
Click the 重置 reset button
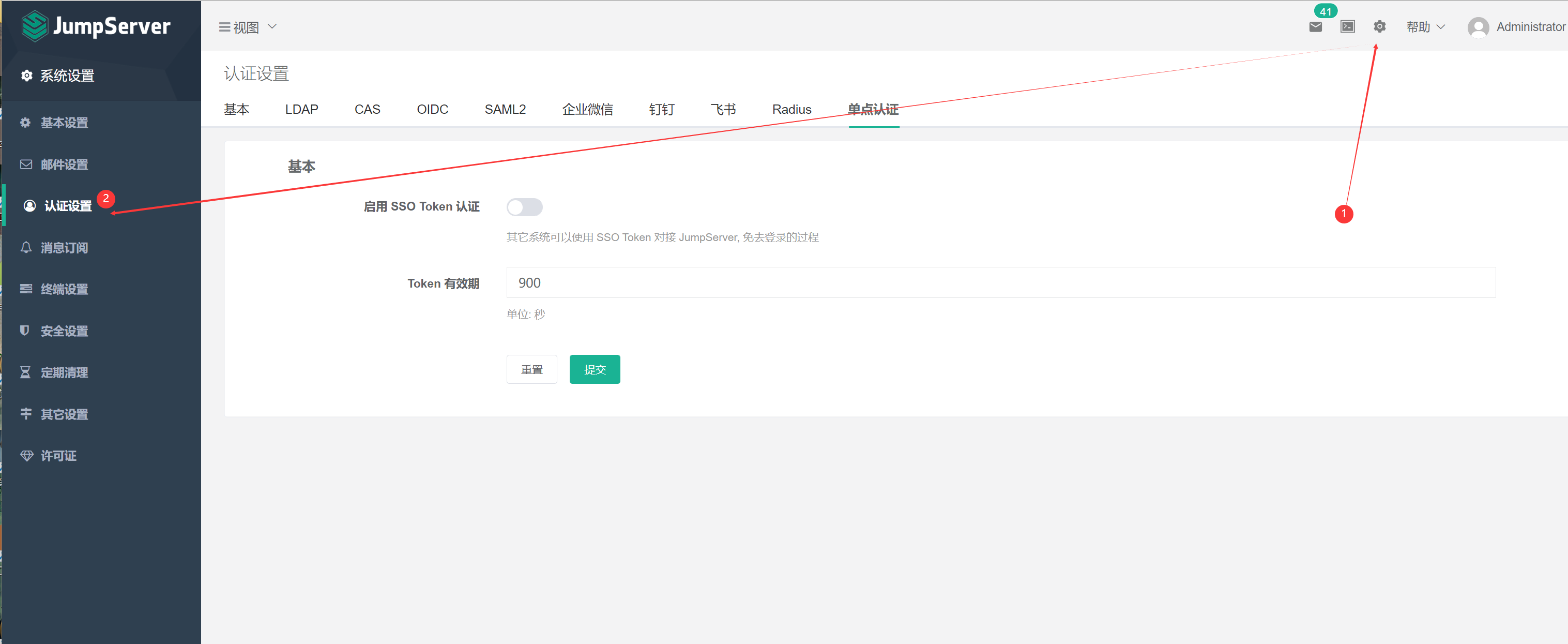pos(531,369)
